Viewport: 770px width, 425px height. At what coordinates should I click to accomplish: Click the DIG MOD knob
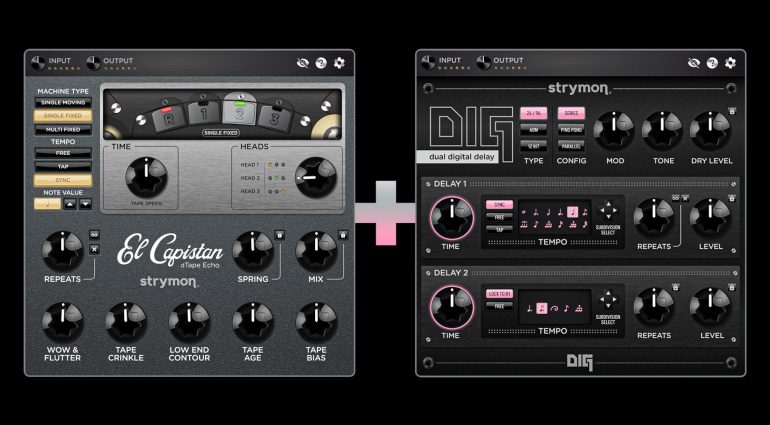pyautogui.click(x=614, y=131)
